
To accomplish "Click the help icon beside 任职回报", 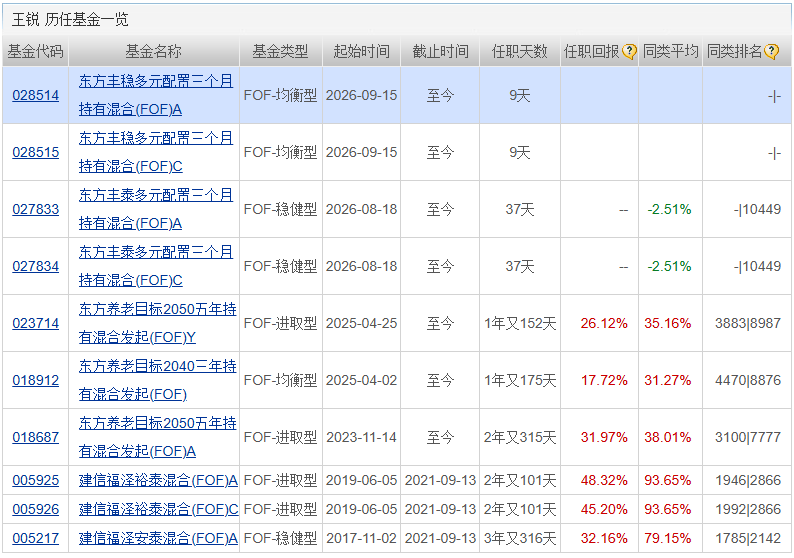I will click(x=629, y=51).
